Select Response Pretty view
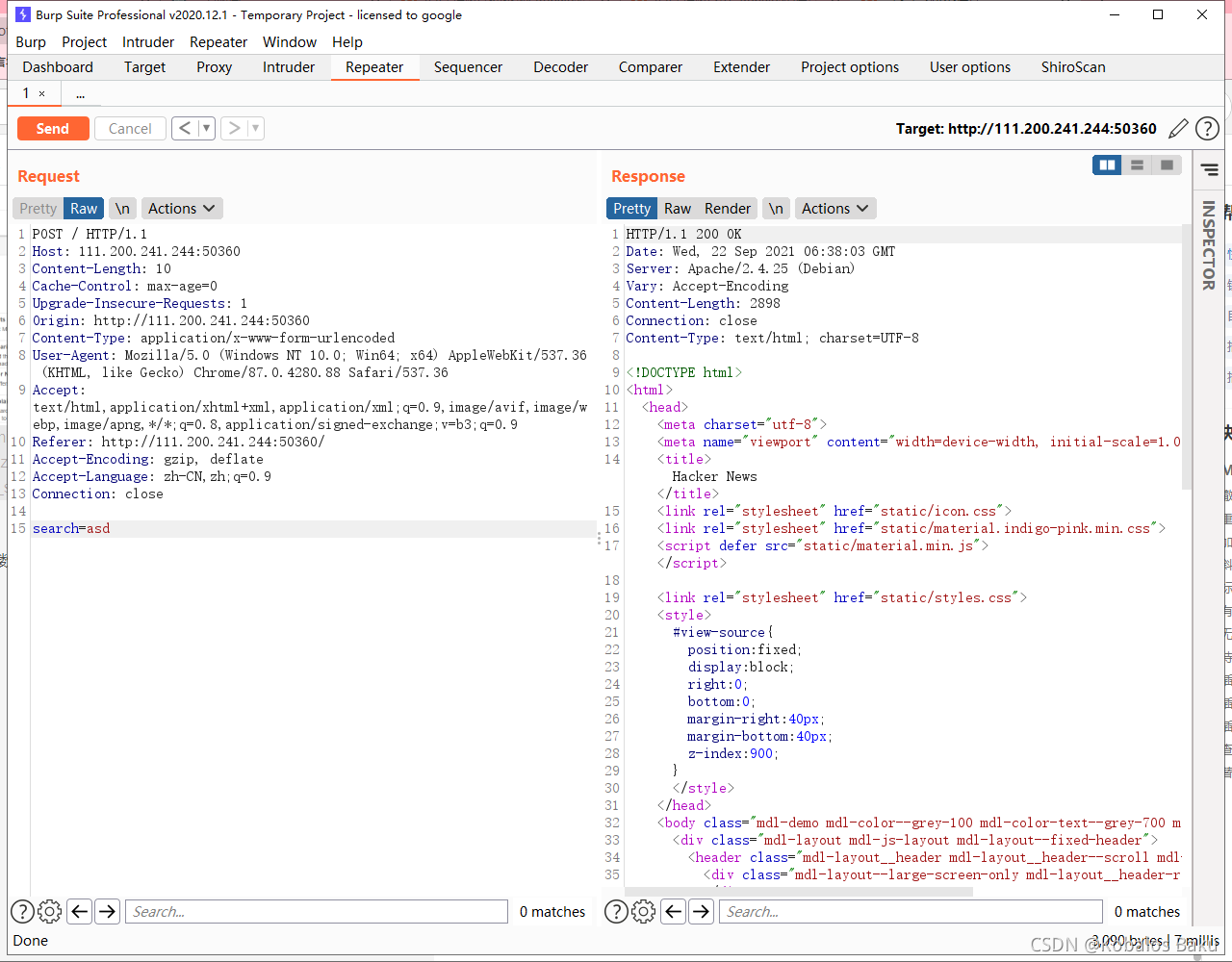The height and width of the screenshot is (962, 1232). pos(631,209)
